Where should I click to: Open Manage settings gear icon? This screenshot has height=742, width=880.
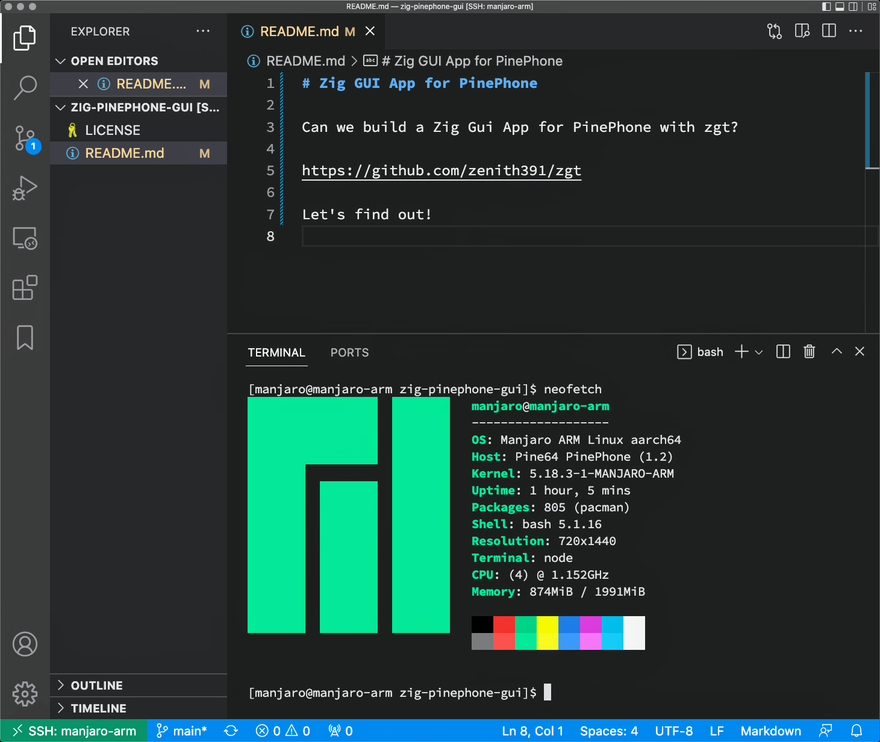click(25, 693)
